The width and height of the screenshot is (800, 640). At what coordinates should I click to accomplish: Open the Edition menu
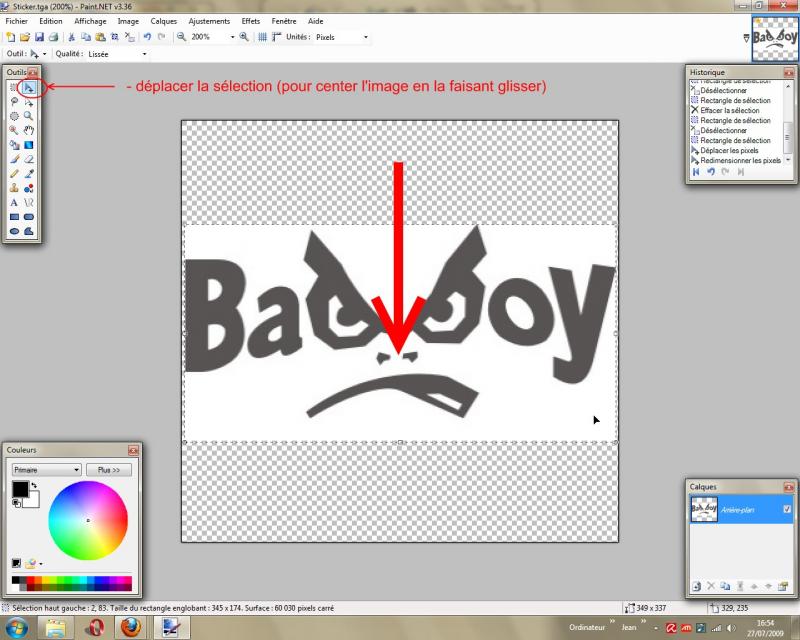tap(51, 21)
